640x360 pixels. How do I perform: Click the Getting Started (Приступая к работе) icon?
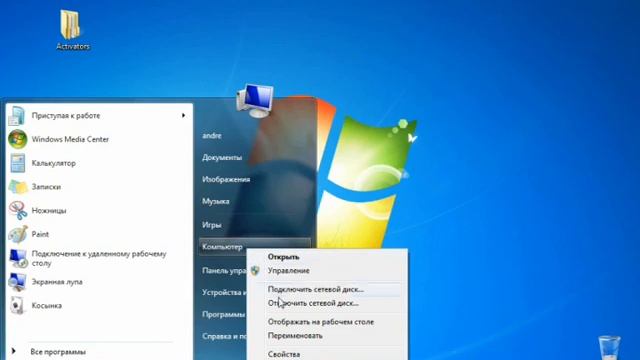(17, 116)
